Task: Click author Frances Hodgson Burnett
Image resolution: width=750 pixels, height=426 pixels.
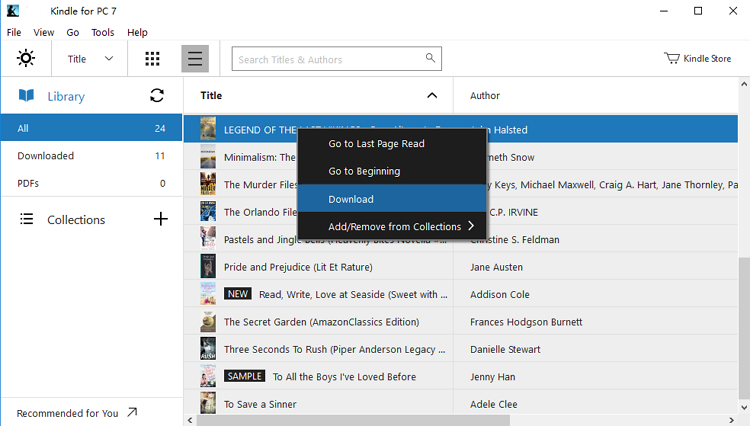Action: 526,322
